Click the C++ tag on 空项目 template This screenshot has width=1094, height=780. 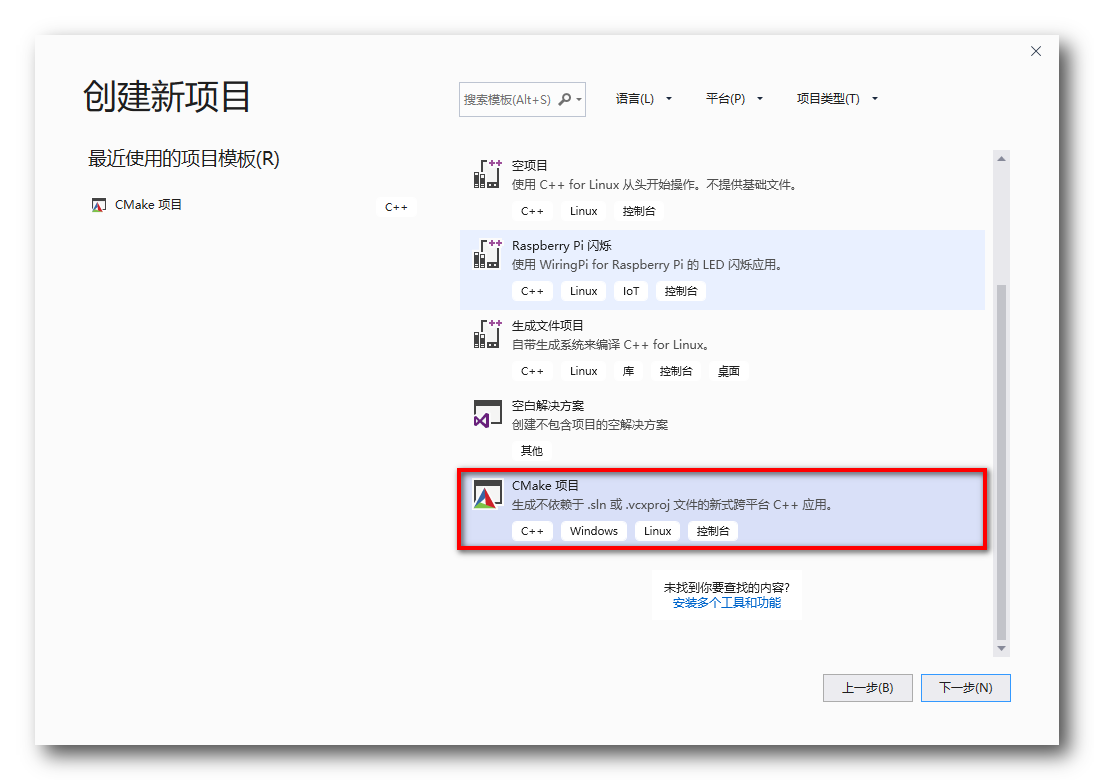pos(532,211)
